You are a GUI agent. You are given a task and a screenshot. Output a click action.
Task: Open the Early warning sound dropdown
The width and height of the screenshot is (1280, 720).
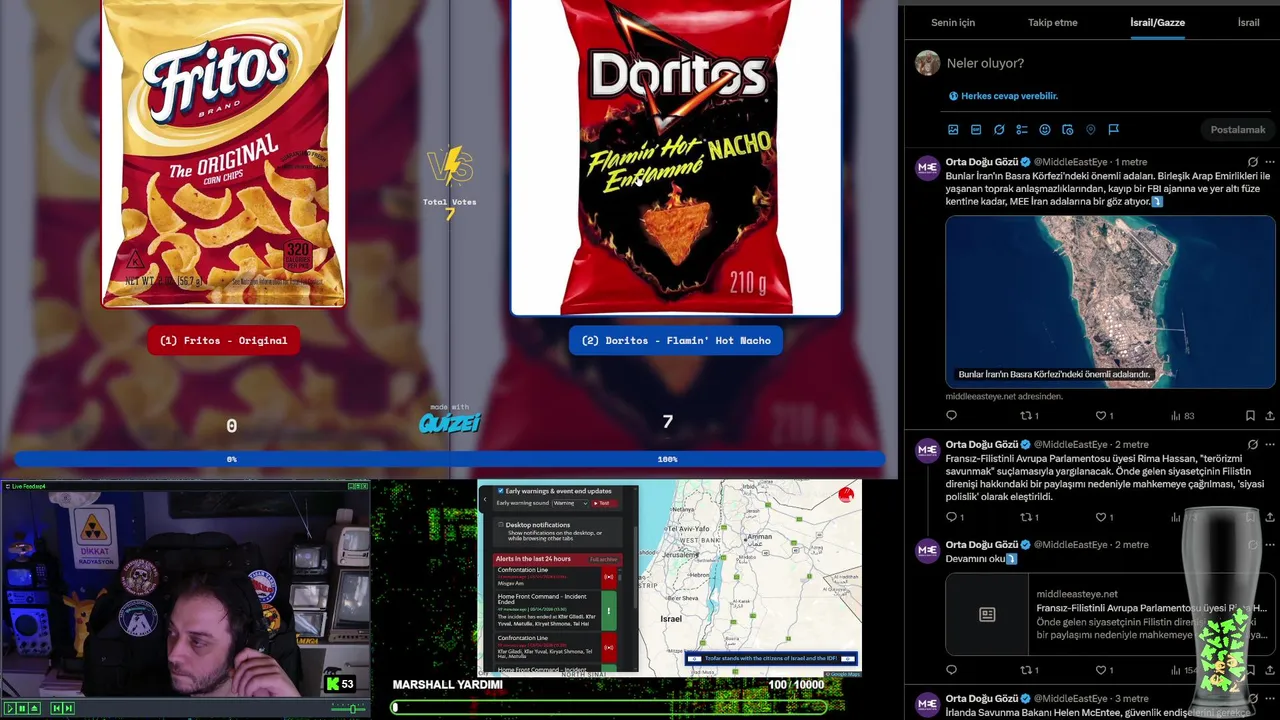click(x=568, y=503)
